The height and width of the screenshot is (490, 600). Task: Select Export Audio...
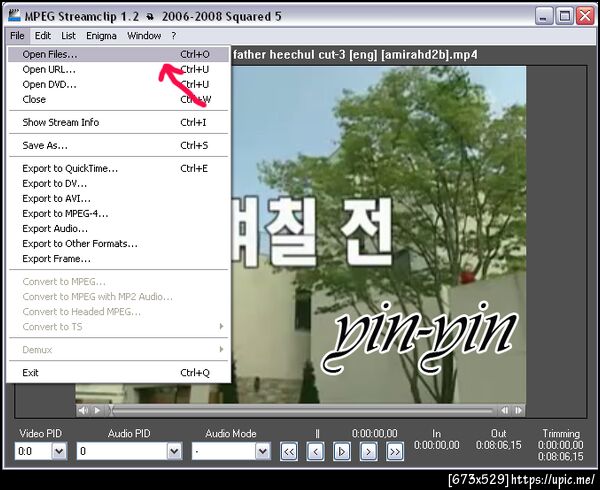click(x=118, y=228)
